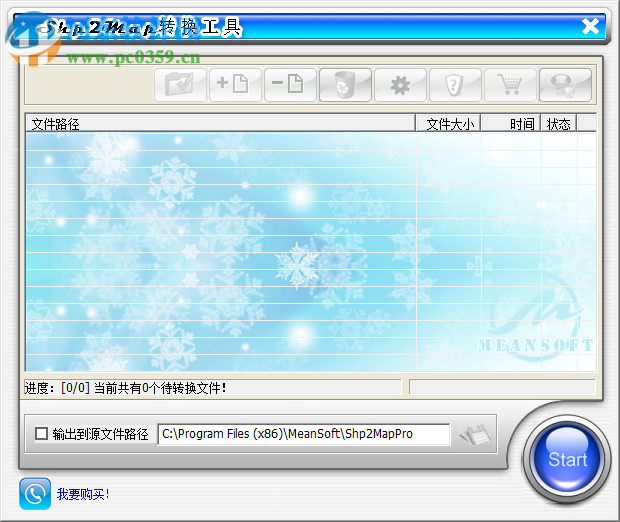Click the phone contact icon
The image size is (620, 522).
35,494
